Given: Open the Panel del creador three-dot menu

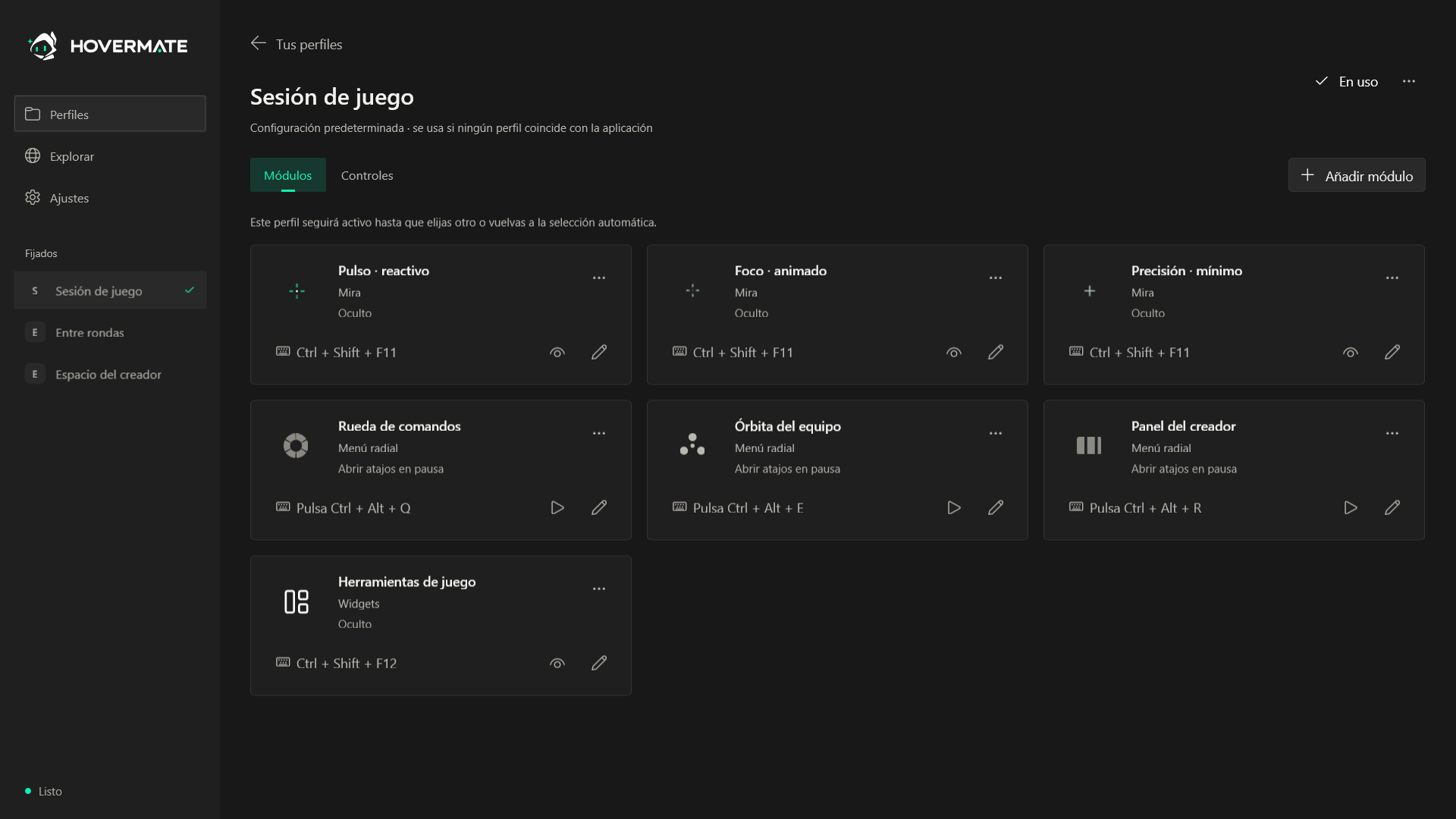Looking at the screenshot, I should click(1392, 434).
